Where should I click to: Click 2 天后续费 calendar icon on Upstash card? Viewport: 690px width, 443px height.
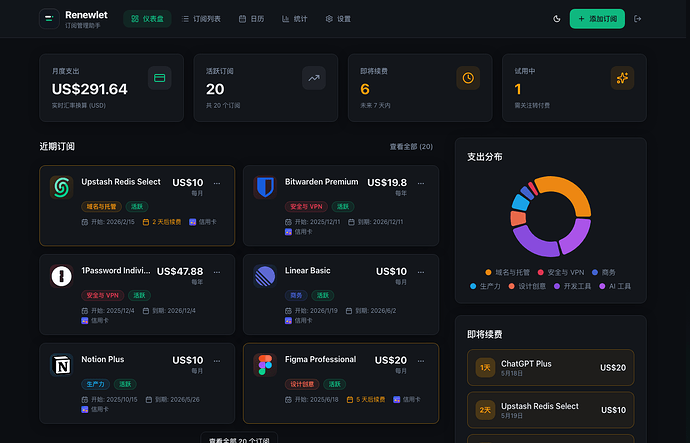[x=146, y=222]
